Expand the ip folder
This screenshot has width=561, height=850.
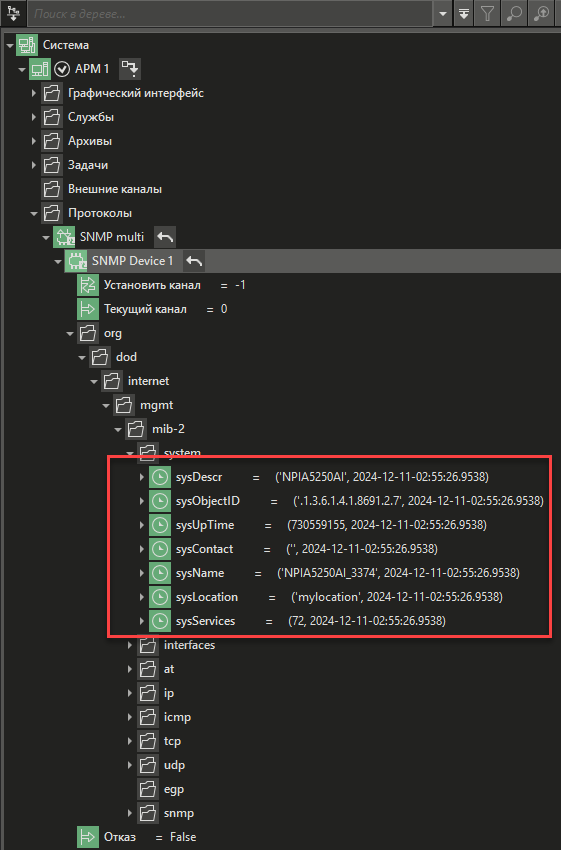coord(130,693)
